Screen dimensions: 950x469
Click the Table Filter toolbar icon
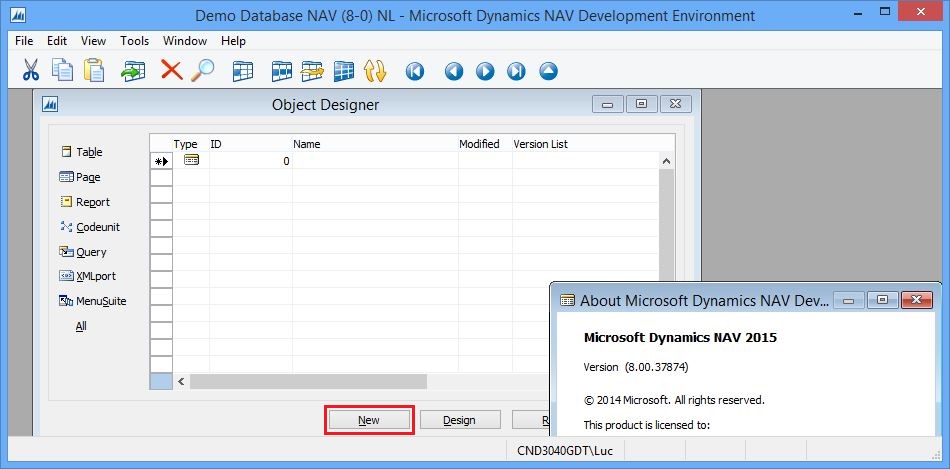click(x=282, y=71)
